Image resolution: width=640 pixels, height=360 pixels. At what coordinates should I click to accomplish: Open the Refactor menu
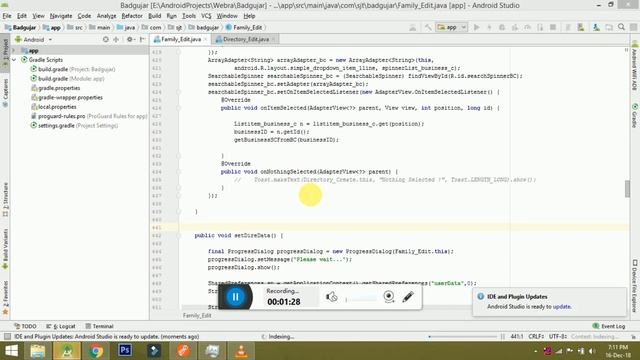132,16
